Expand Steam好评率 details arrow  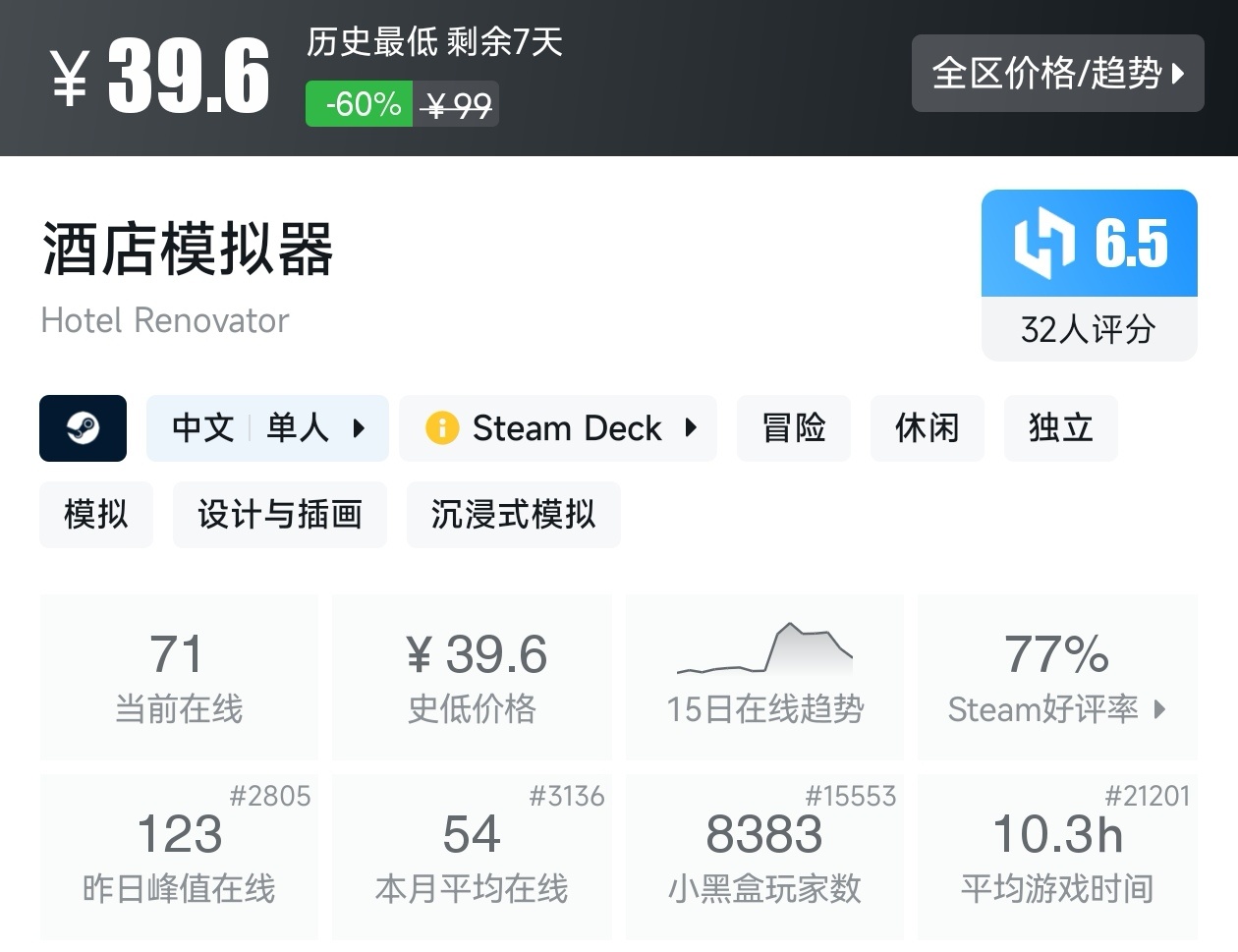1159,709
